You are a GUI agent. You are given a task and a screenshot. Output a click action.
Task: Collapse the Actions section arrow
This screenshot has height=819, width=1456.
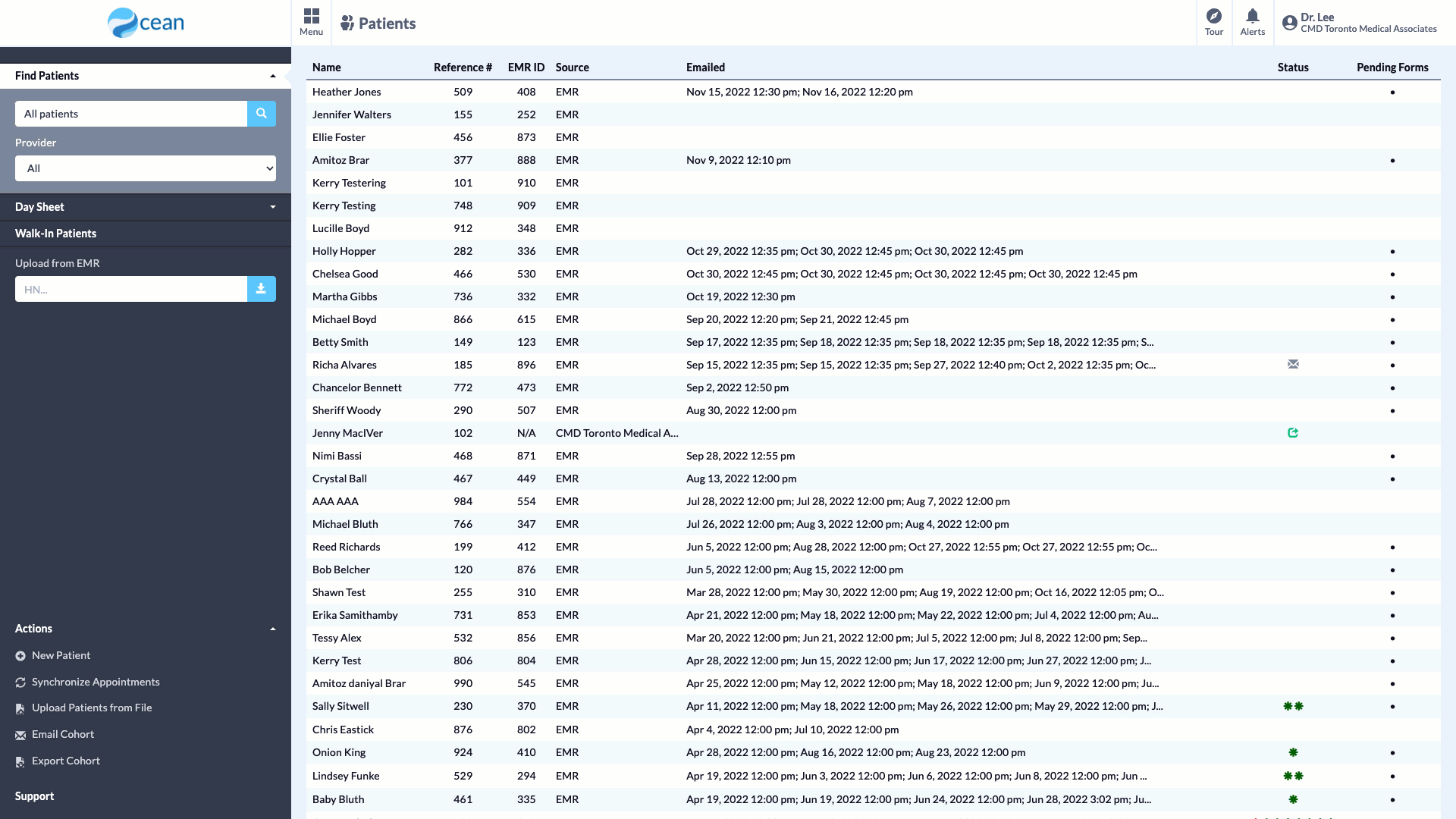[273, 629]
